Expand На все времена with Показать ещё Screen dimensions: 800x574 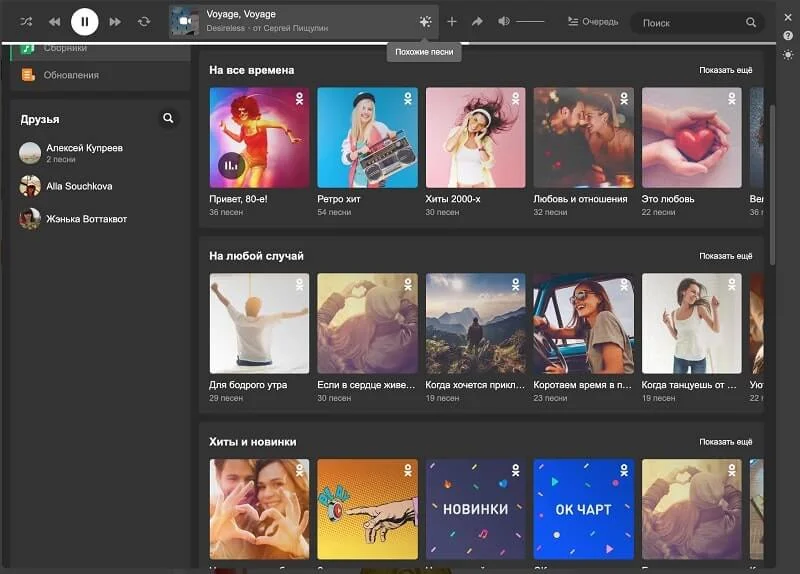tap(725, 71)
